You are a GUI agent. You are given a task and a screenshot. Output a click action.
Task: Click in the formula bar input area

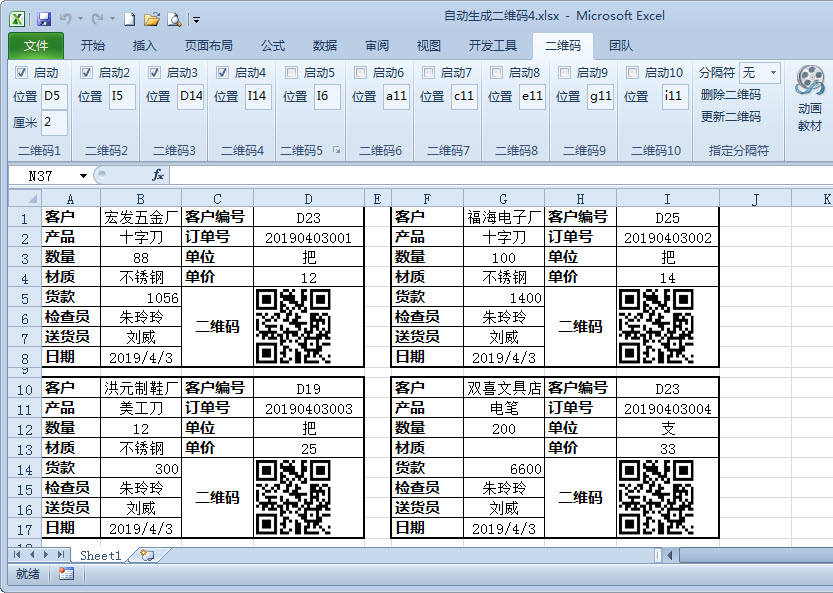click(x=501, y=175)
